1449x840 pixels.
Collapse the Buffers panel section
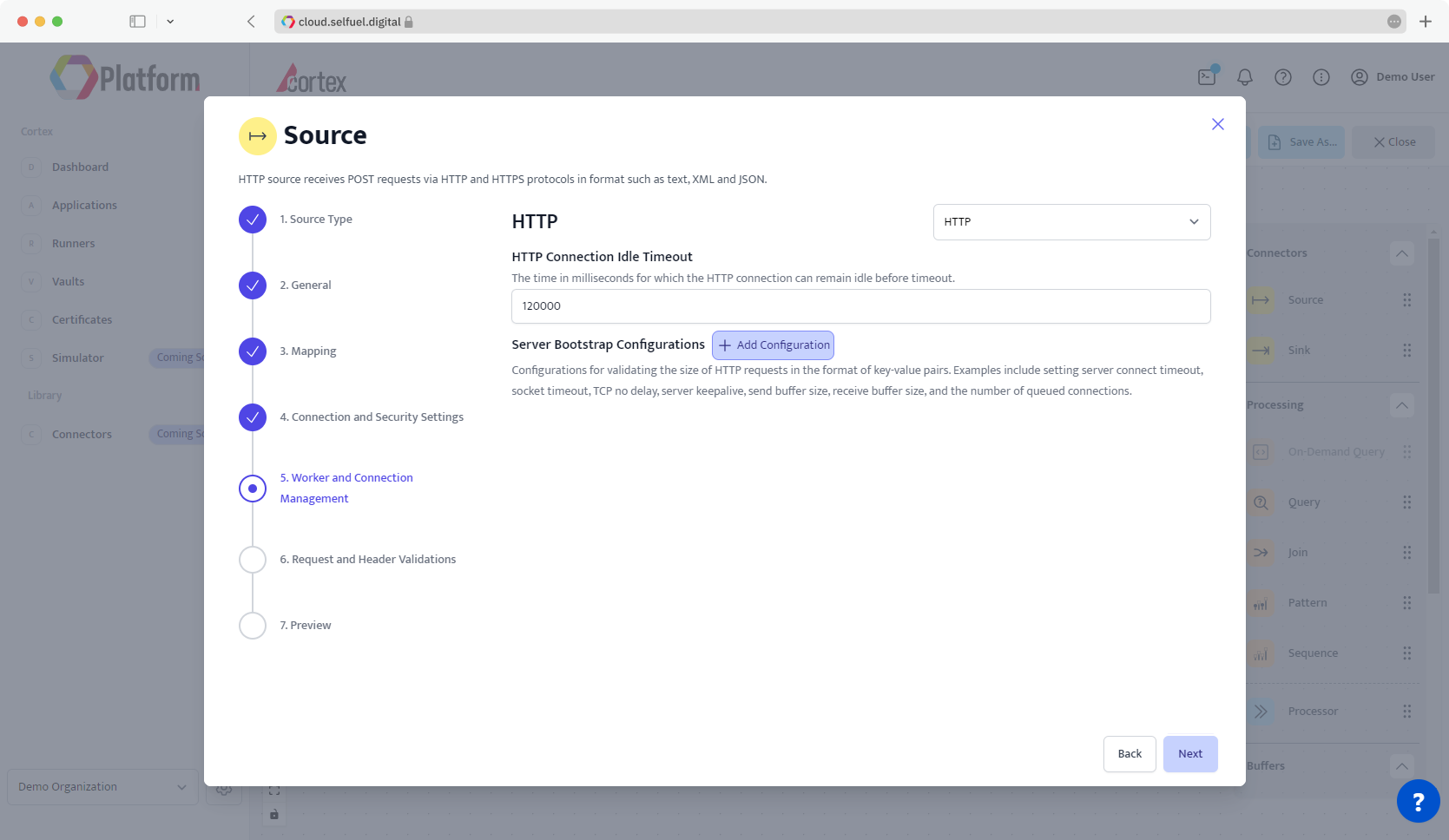1401,767
